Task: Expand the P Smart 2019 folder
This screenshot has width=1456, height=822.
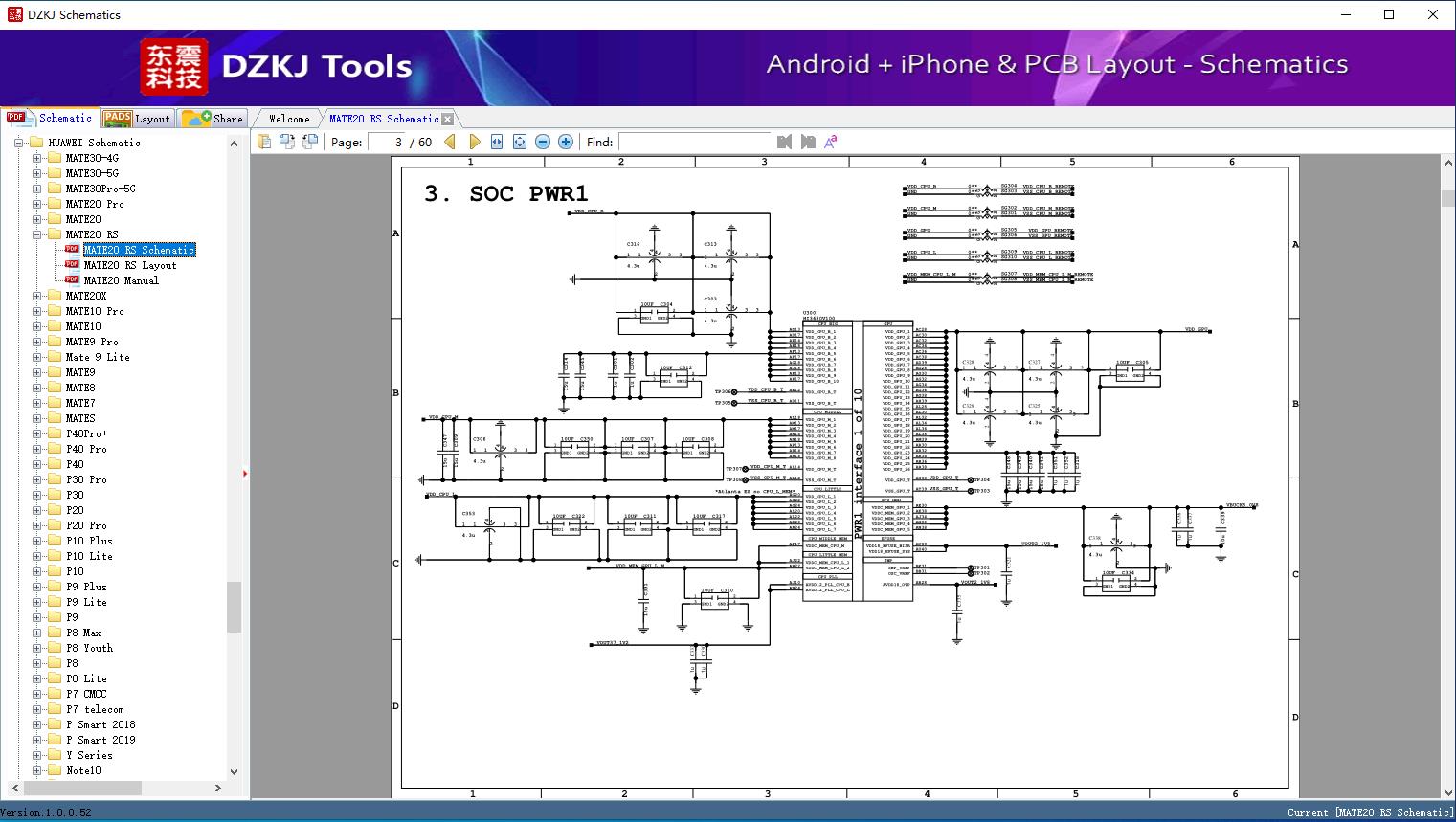Action: click(x=36, y=740)
